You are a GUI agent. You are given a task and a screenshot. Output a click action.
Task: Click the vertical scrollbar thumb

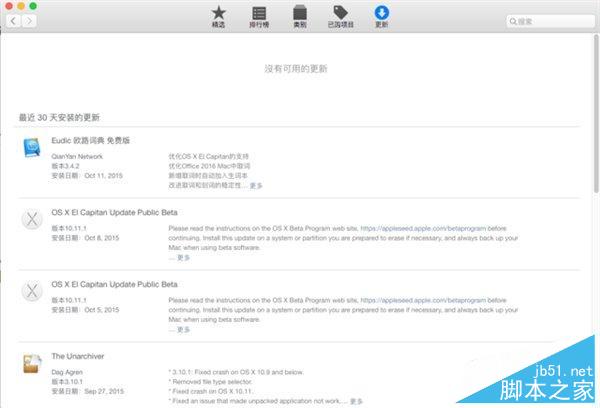point(596,113)
